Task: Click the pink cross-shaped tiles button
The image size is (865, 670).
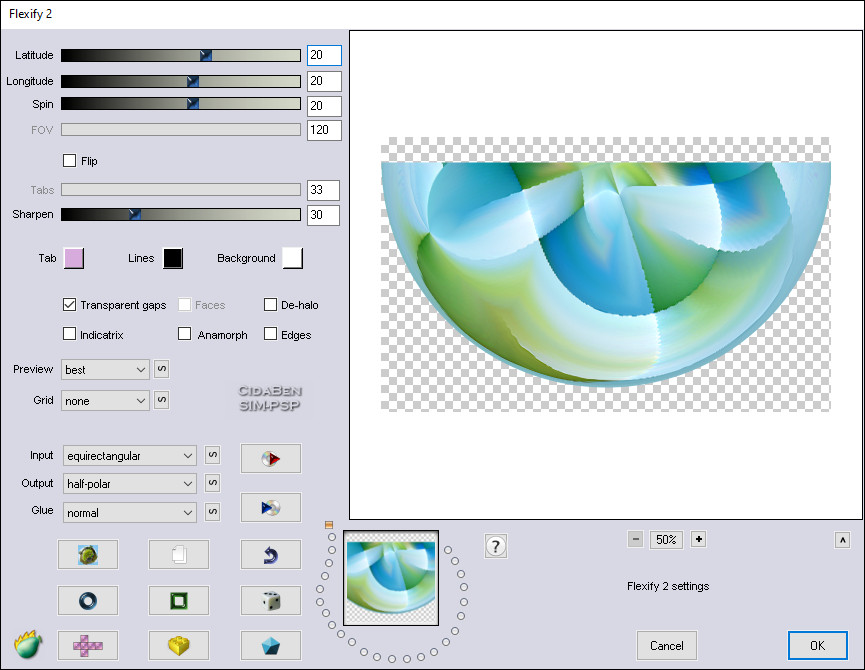Action: click(88, 646)
